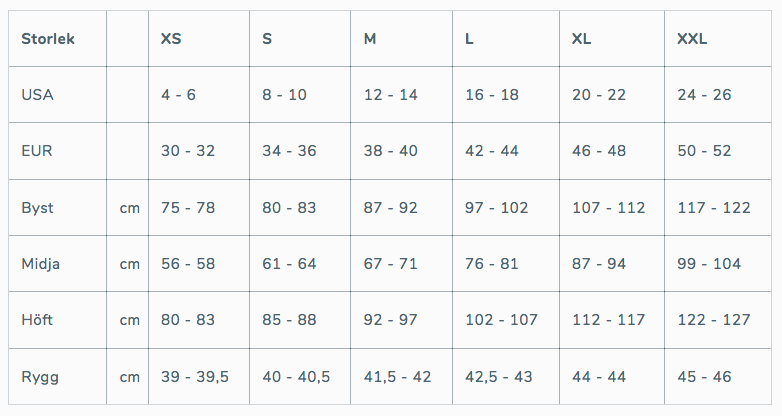
Task: Select the Byst row label
Action: click(x=57, y=208)
